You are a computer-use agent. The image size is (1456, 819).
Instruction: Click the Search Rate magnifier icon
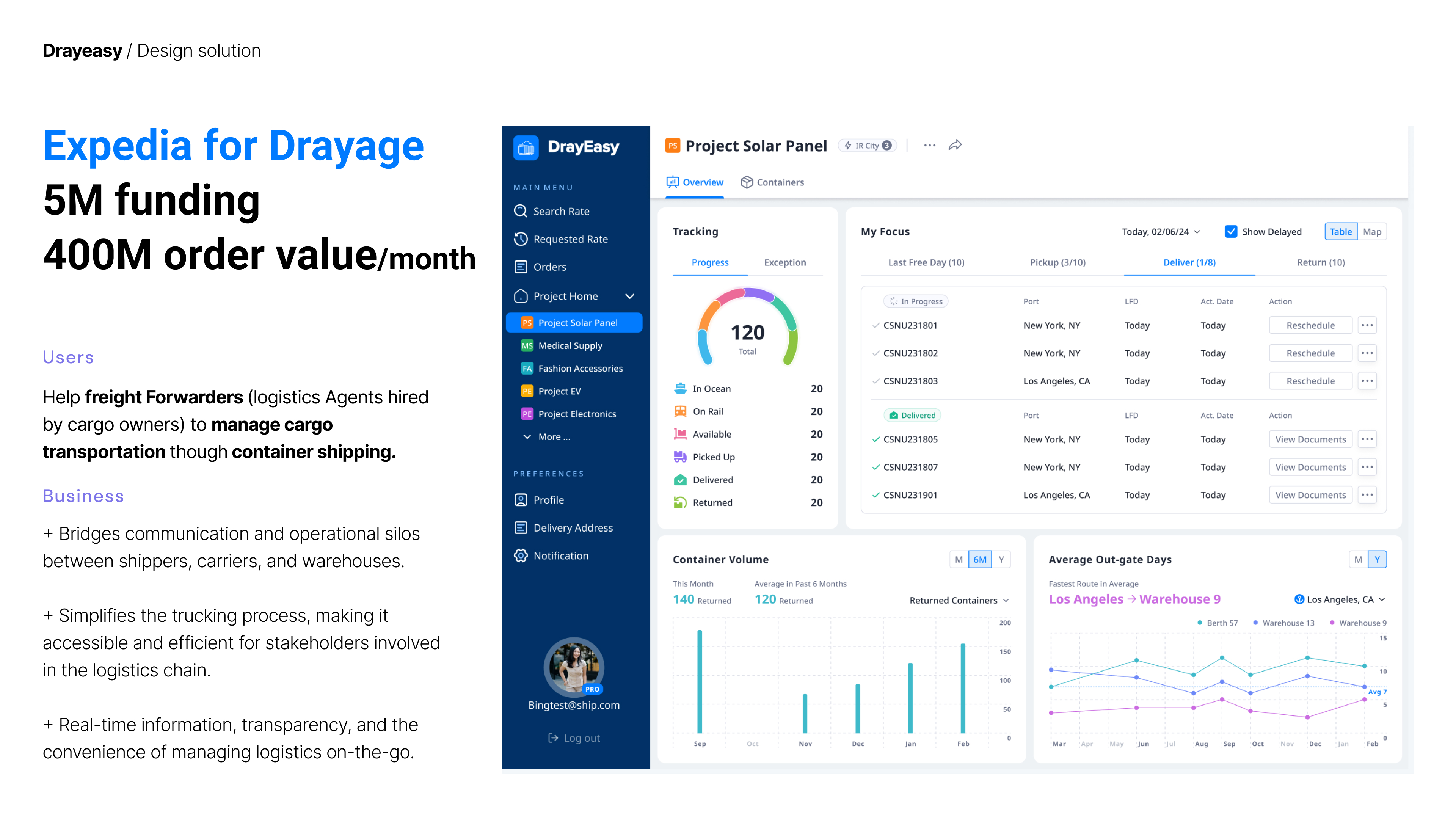click(x=520, y=211)
